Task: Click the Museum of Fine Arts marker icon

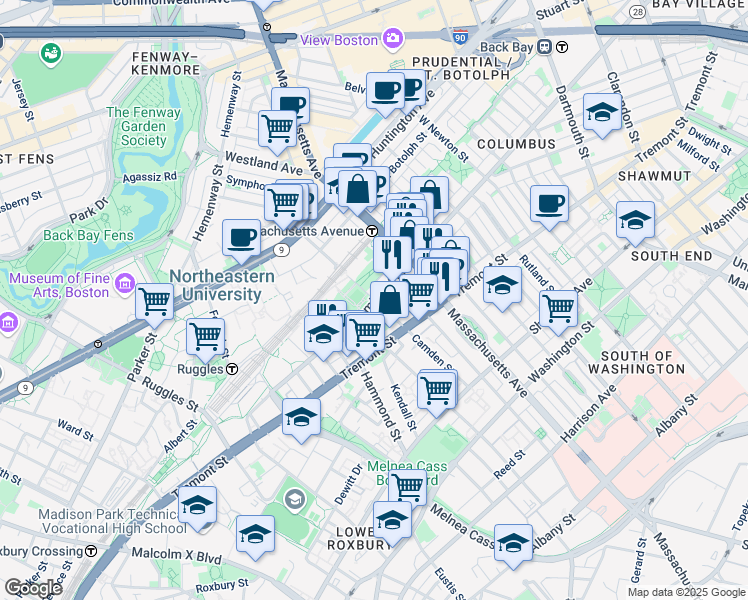Action: pos(125,284)
